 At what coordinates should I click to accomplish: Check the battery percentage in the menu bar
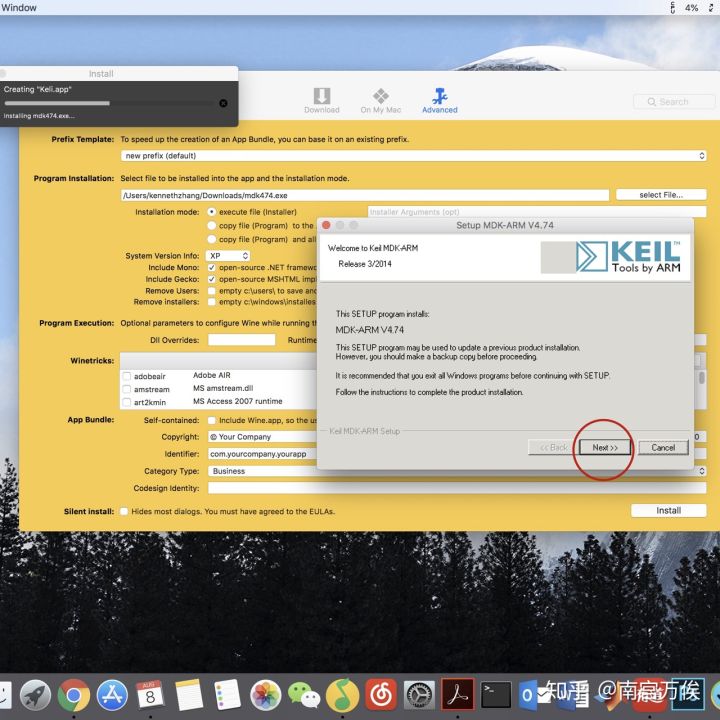coord(691,8)
